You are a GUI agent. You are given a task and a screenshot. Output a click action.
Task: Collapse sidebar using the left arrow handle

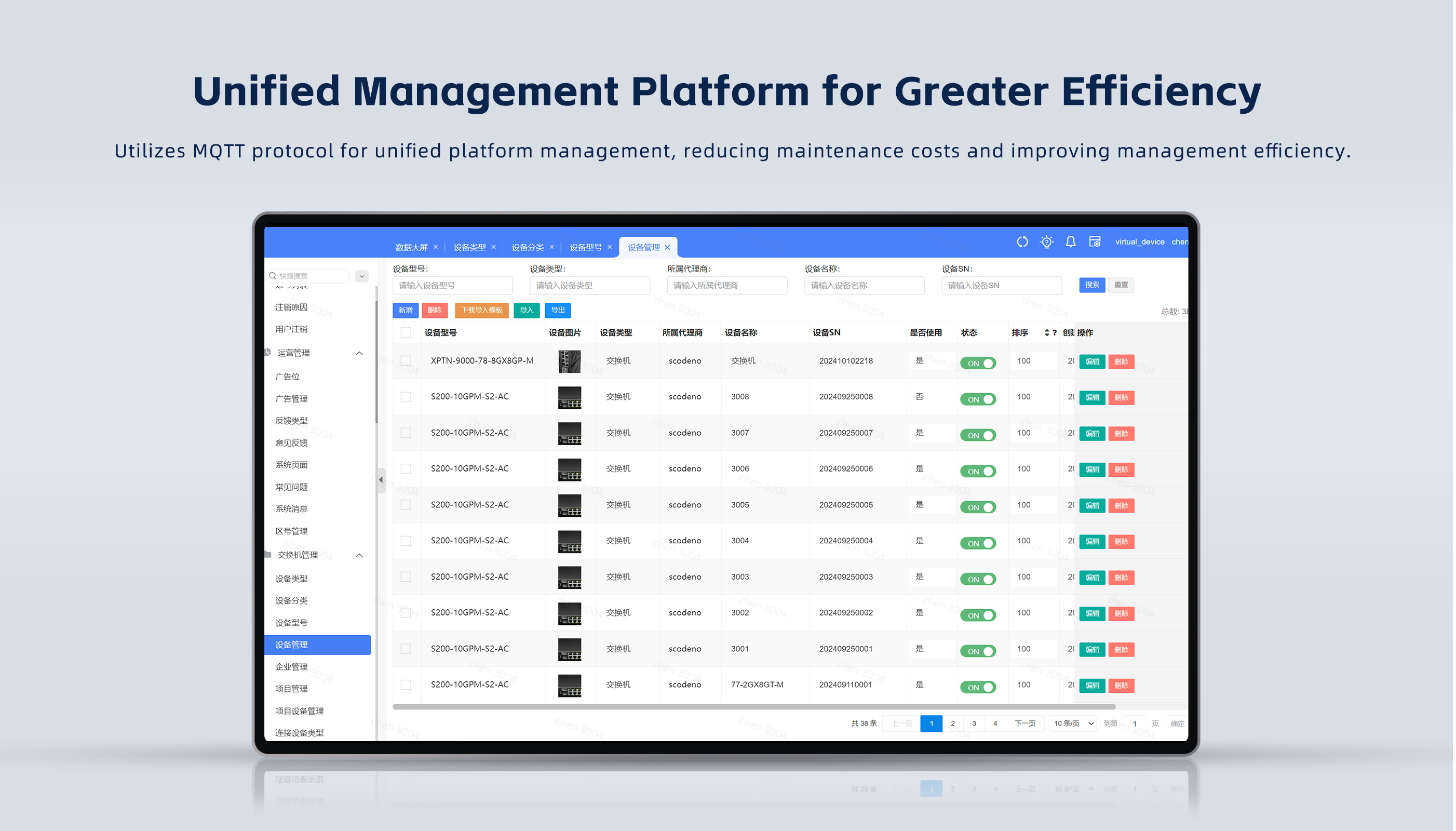[381, 479]
